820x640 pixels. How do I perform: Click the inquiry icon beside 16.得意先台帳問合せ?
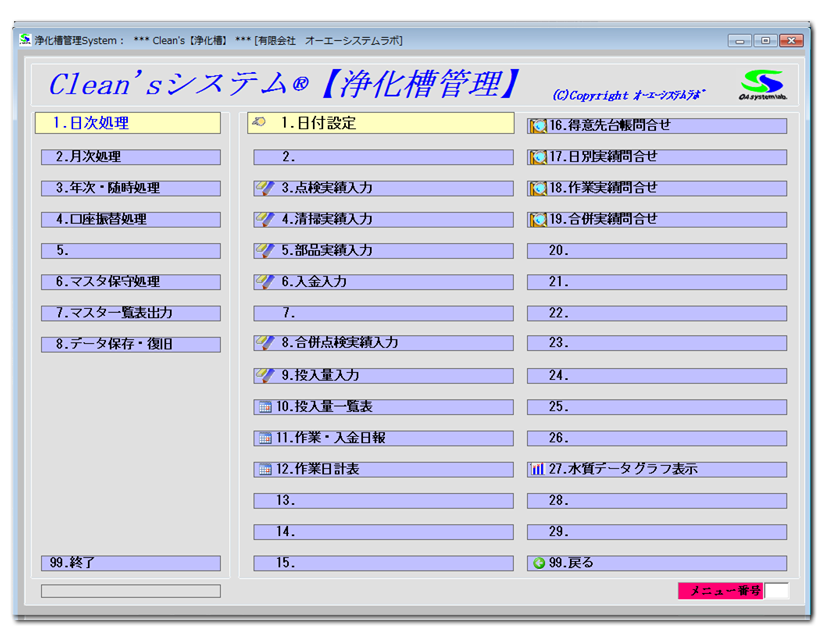pos(538,126)
